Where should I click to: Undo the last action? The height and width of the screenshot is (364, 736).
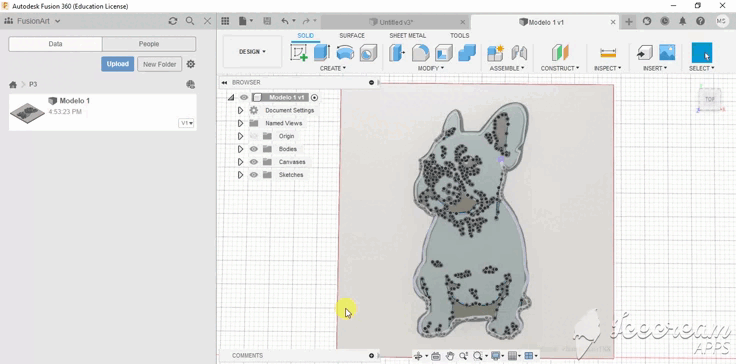285,21
